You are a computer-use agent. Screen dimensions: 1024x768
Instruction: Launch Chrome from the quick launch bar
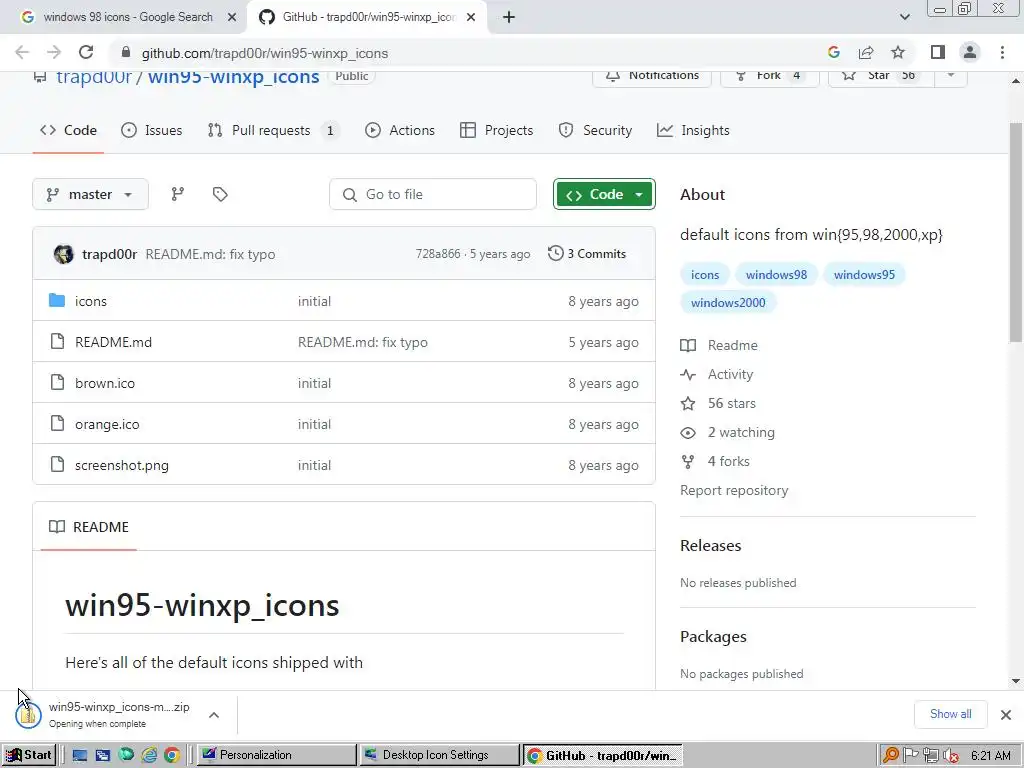(172, 755)
